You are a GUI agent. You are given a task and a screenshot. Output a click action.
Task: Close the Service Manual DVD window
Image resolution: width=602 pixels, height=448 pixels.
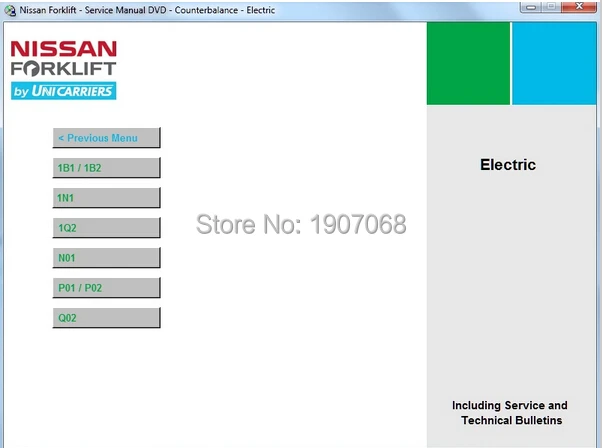point(579,7)
